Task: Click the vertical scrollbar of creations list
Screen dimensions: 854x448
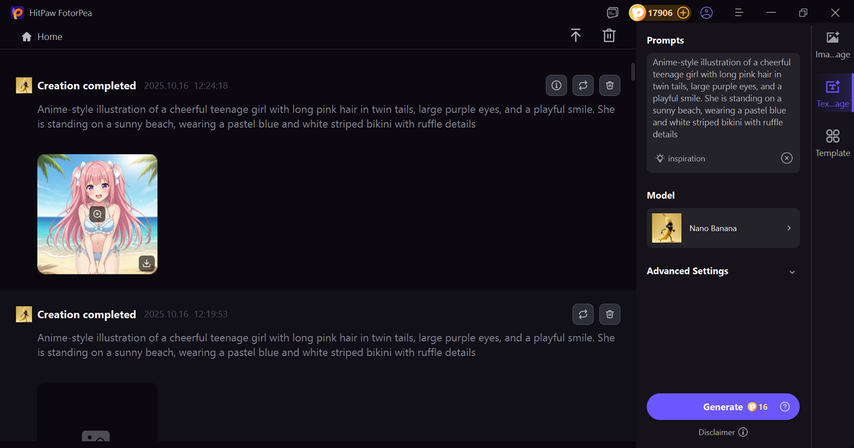Action: [632, 72]
